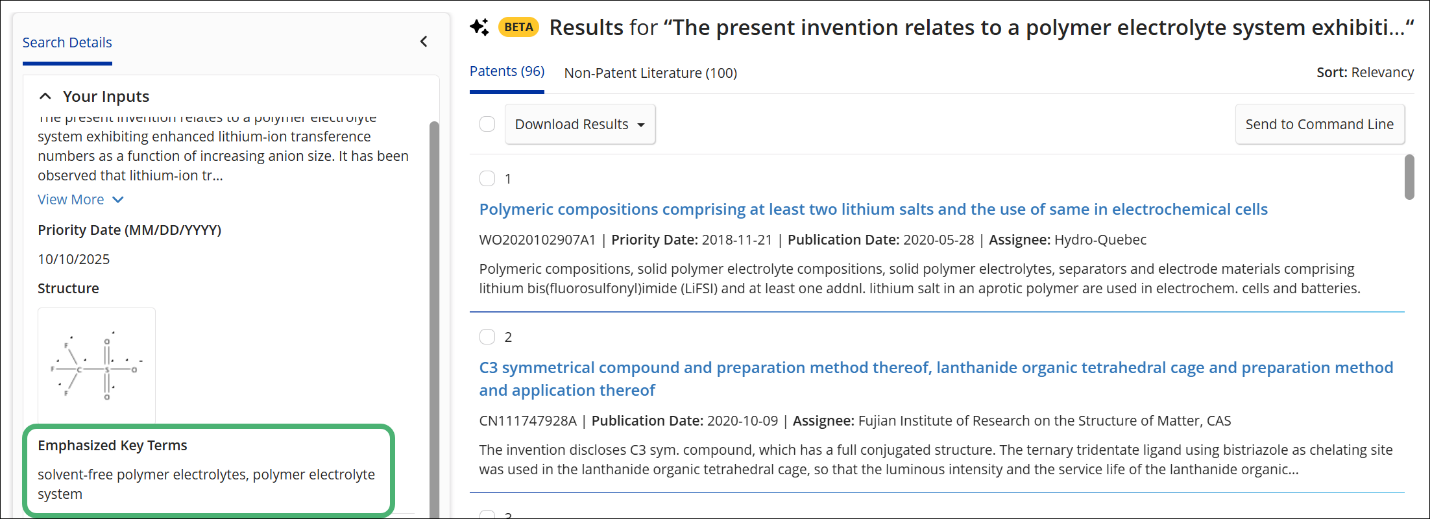Click the results list scrollbar
Image resolution: width=1430 pixels, height=519 pixels.
pos(1410,177)
